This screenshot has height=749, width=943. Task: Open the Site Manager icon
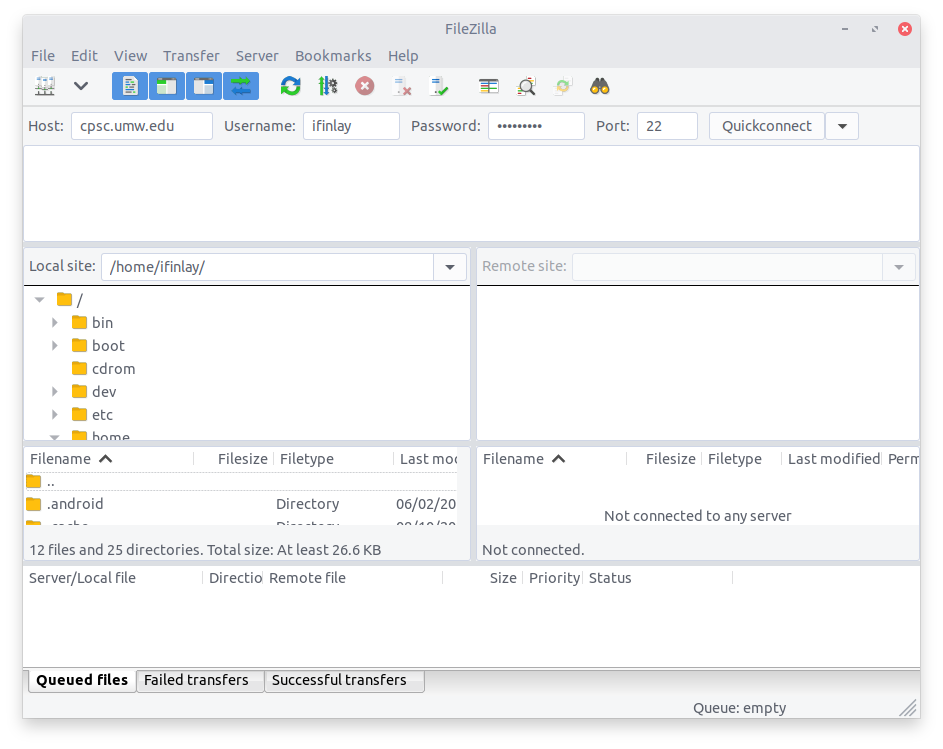coord(45,86)
